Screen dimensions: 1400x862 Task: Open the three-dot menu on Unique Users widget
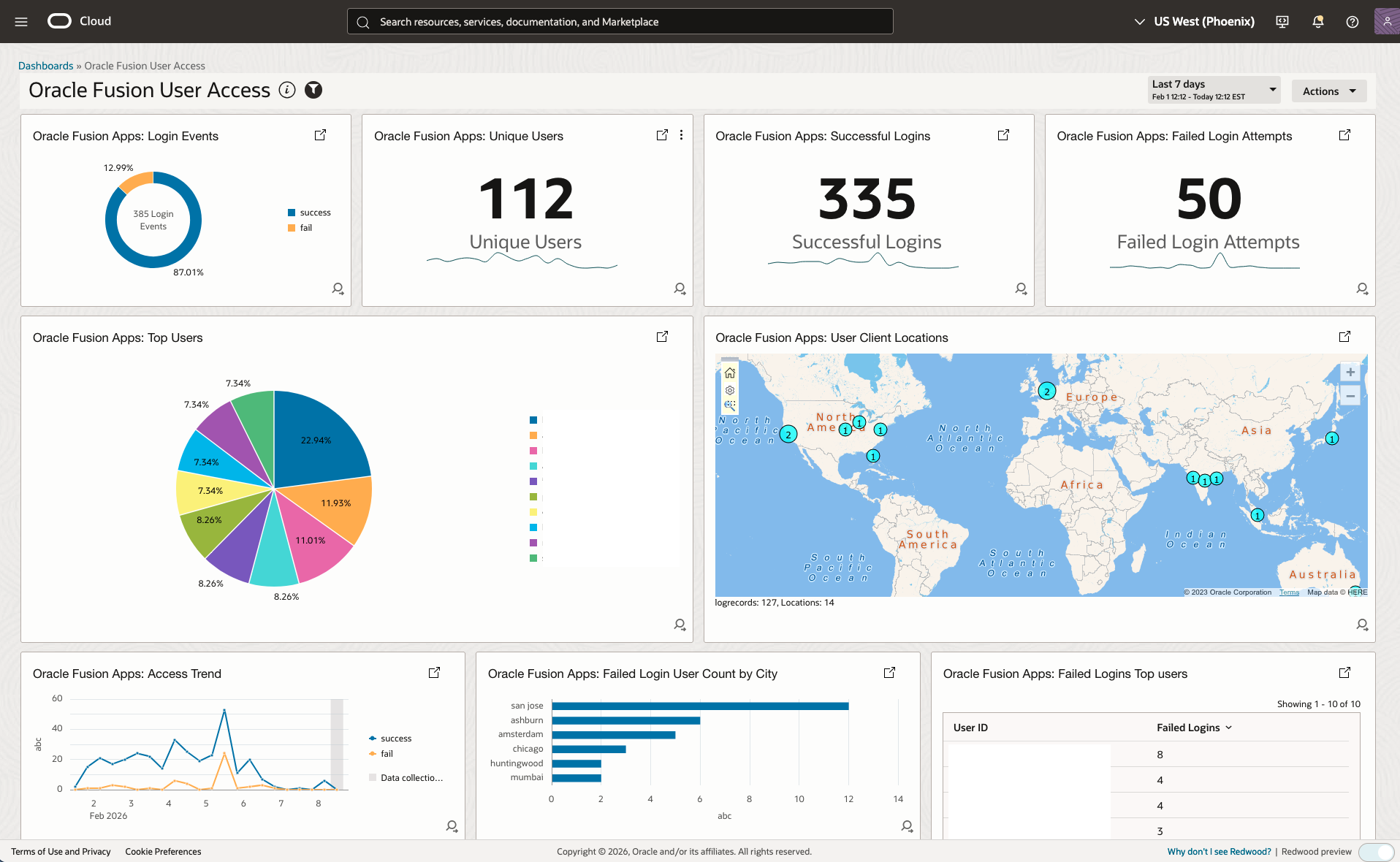click(x=681, y=135)
